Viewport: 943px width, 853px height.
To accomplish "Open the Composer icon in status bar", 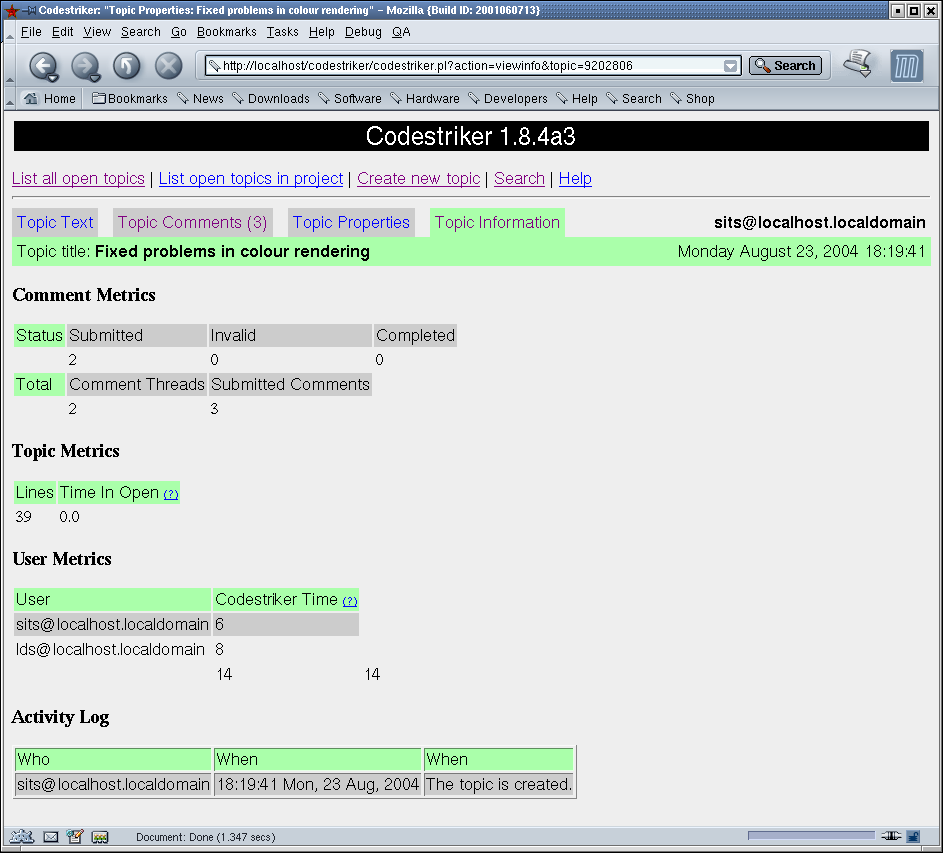I will [75, 836].
